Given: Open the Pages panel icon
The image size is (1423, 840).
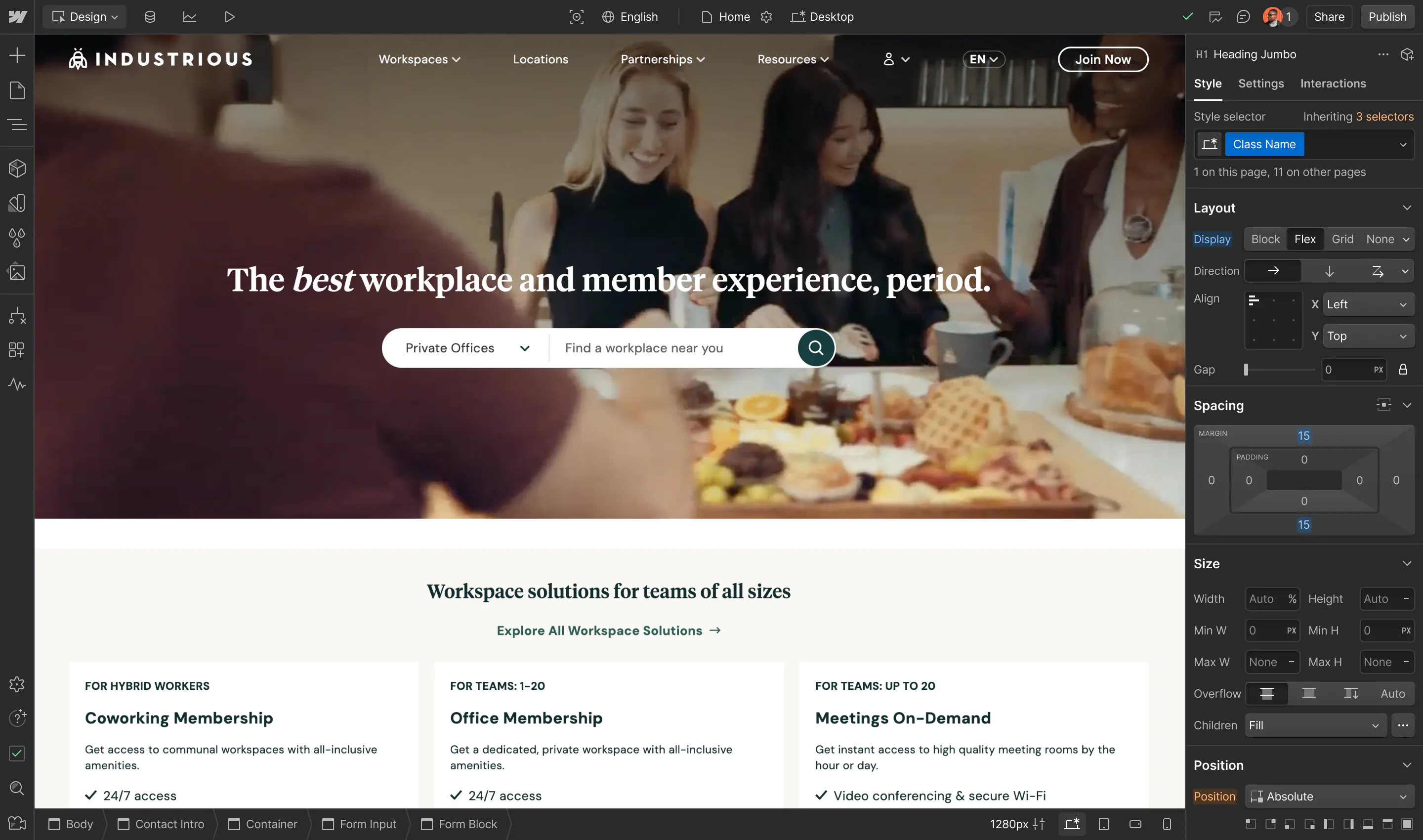Looking at the screenshot, I should coord(17,90).
